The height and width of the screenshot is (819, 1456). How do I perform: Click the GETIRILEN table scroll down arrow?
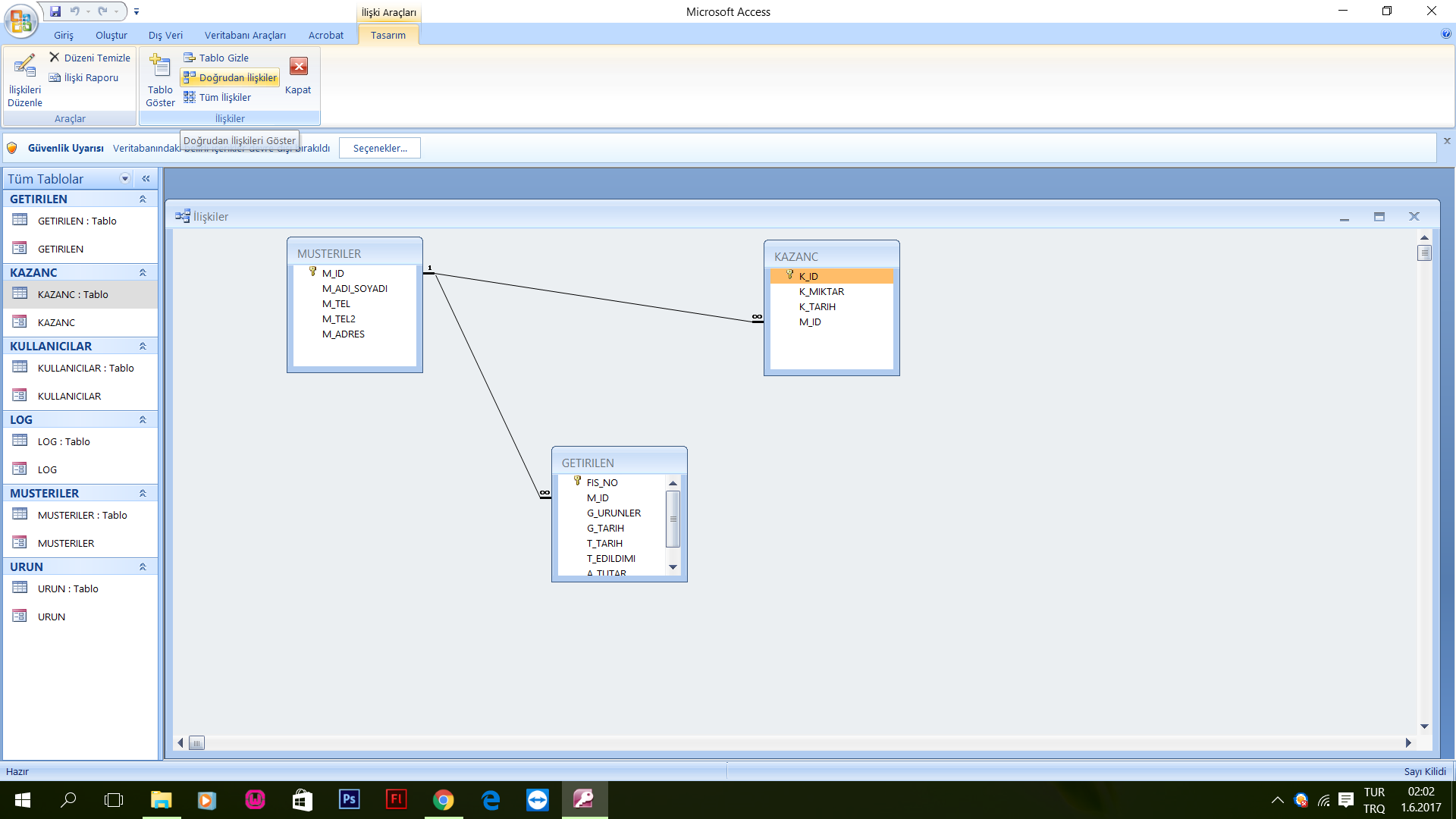click(673, 567)
